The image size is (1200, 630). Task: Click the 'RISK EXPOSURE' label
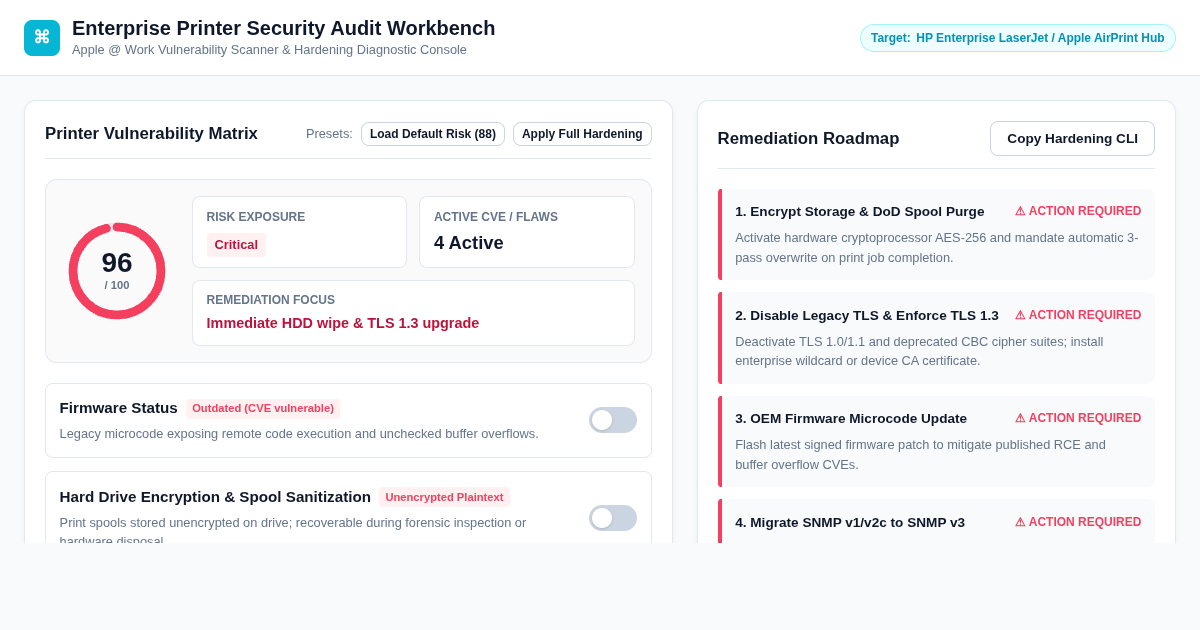click(256, 217)
